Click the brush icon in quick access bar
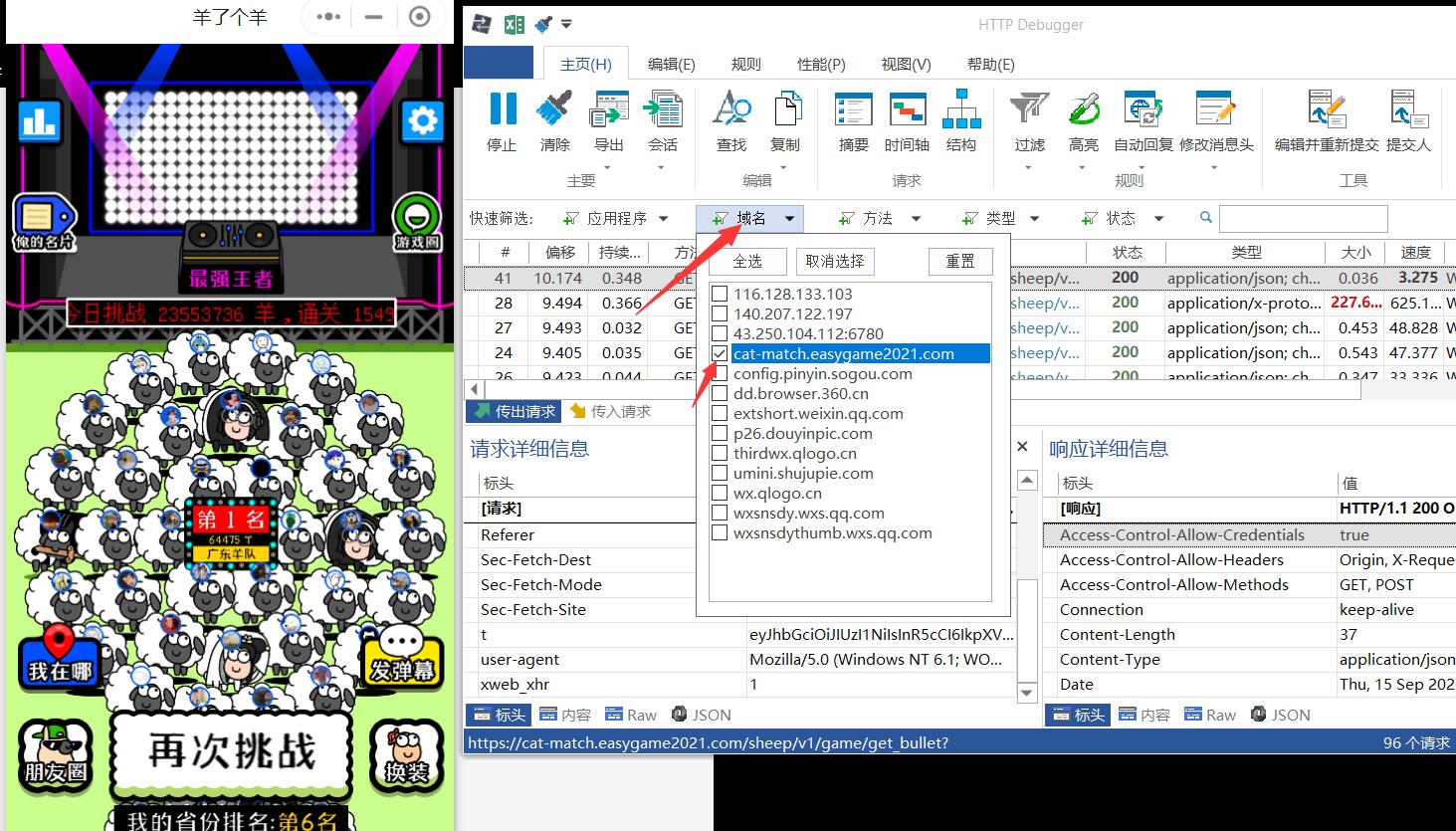 coord(542,24)
